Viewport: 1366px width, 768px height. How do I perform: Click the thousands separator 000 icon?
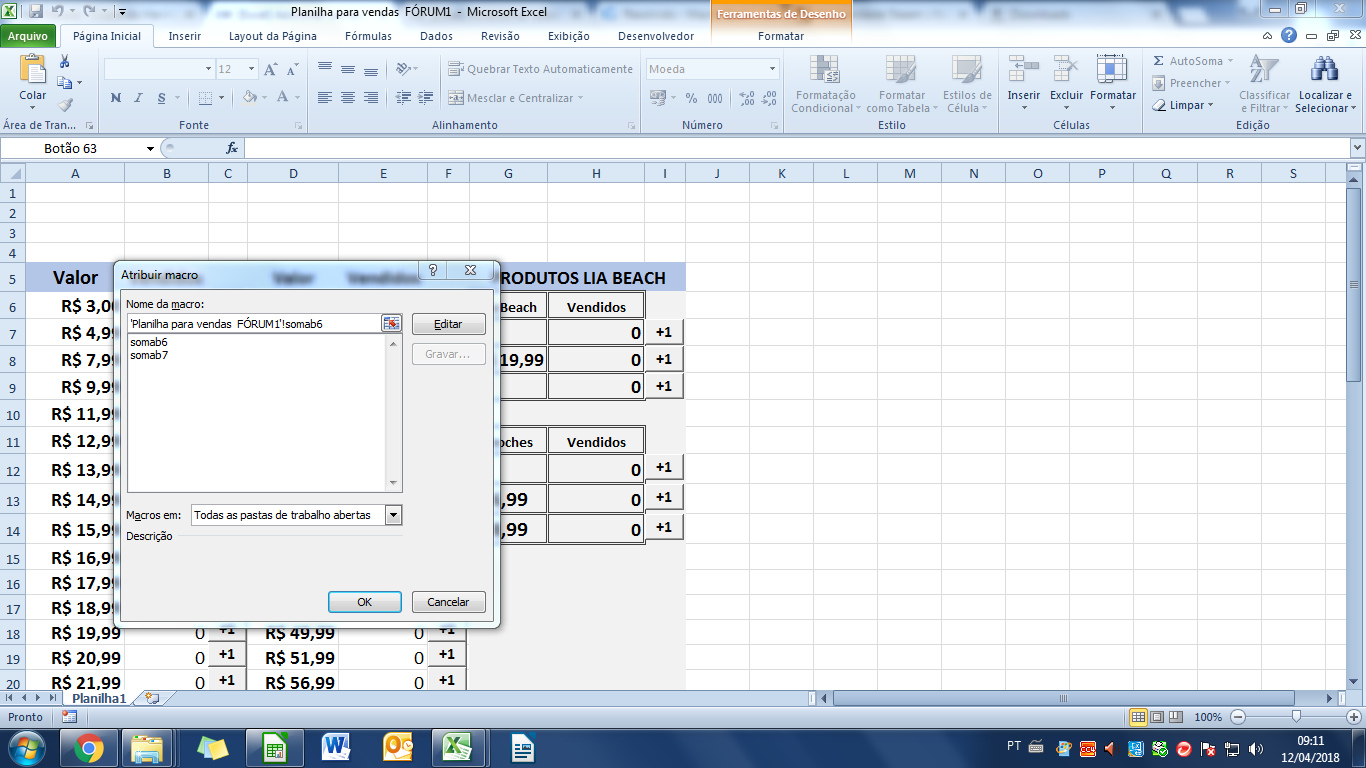[715, 98]
